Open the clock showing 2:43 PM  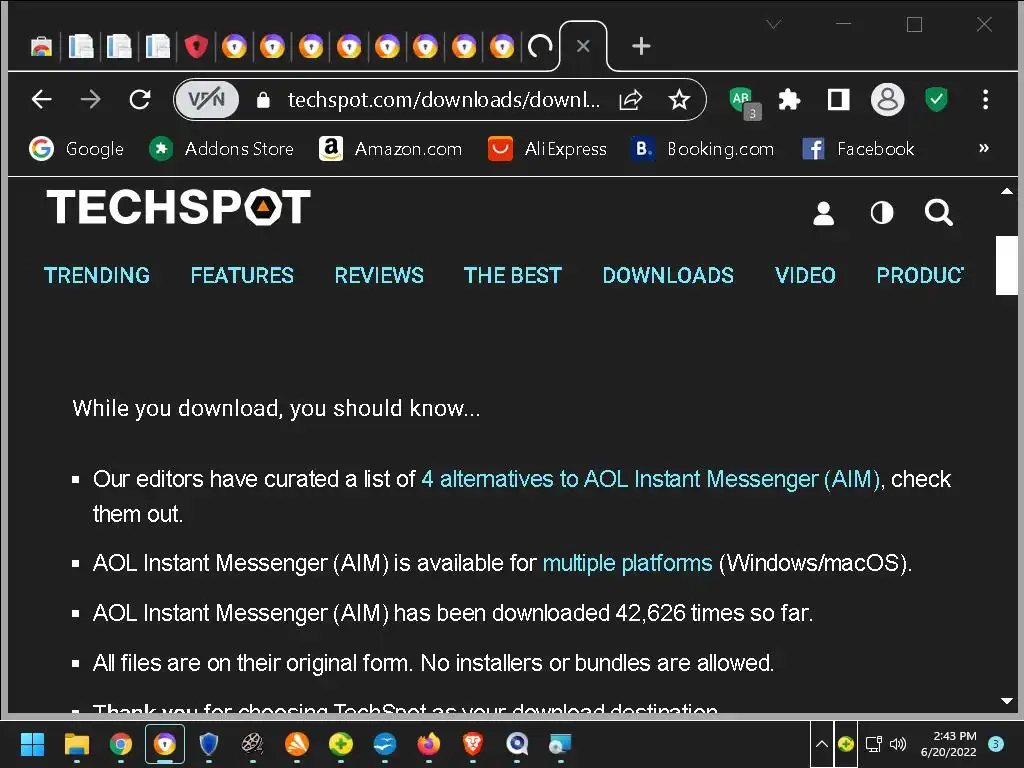[948, 744]
